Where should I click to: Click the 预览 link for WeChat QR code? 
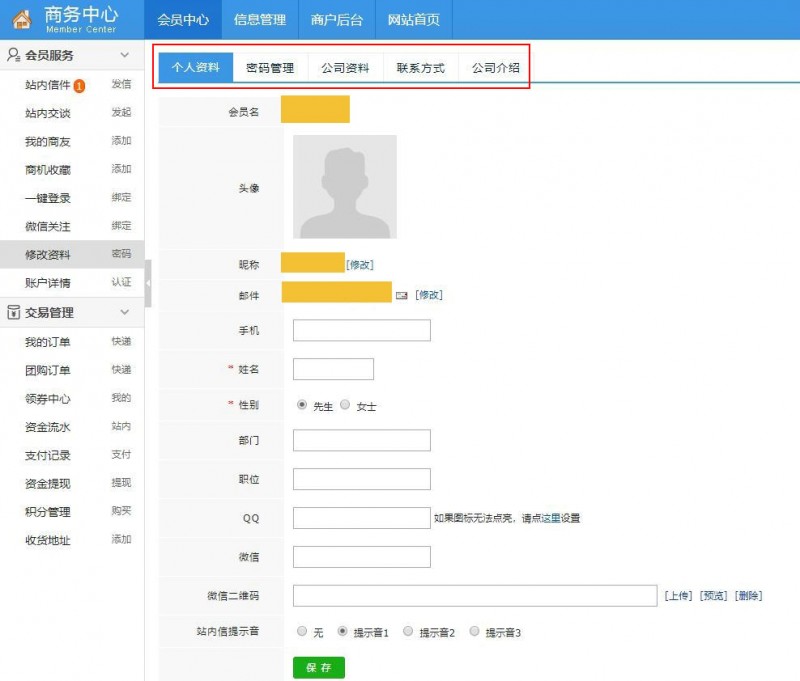[713, 596]
